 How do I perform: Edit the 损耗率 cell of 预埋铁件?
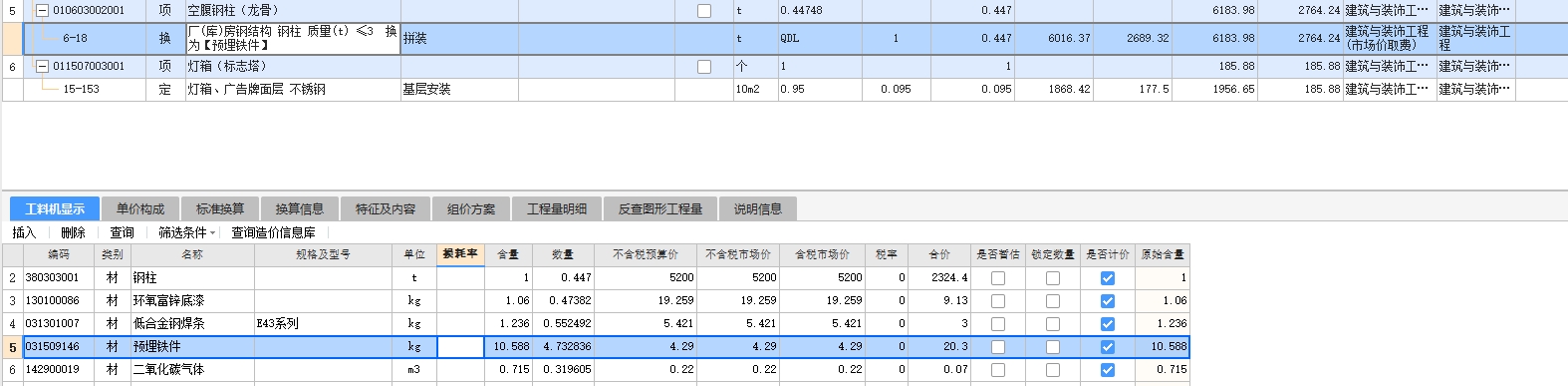click(460, 347)
